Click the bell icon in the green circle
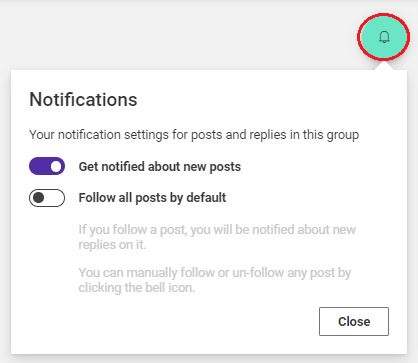The width and height of the screenshot is (418, 363). pyautogui.click(x=384, y=37)
